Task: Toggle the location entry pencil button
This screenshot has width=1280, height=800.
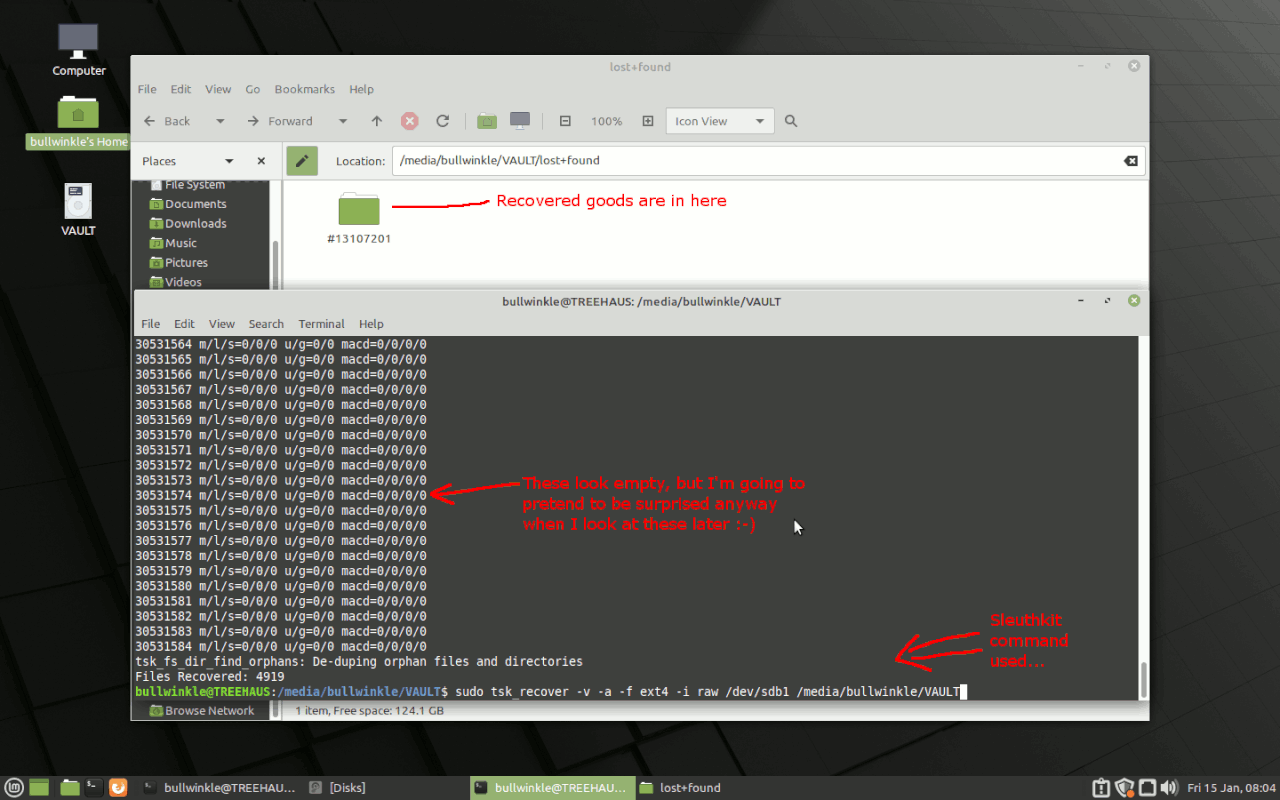Action: point(302,160)
